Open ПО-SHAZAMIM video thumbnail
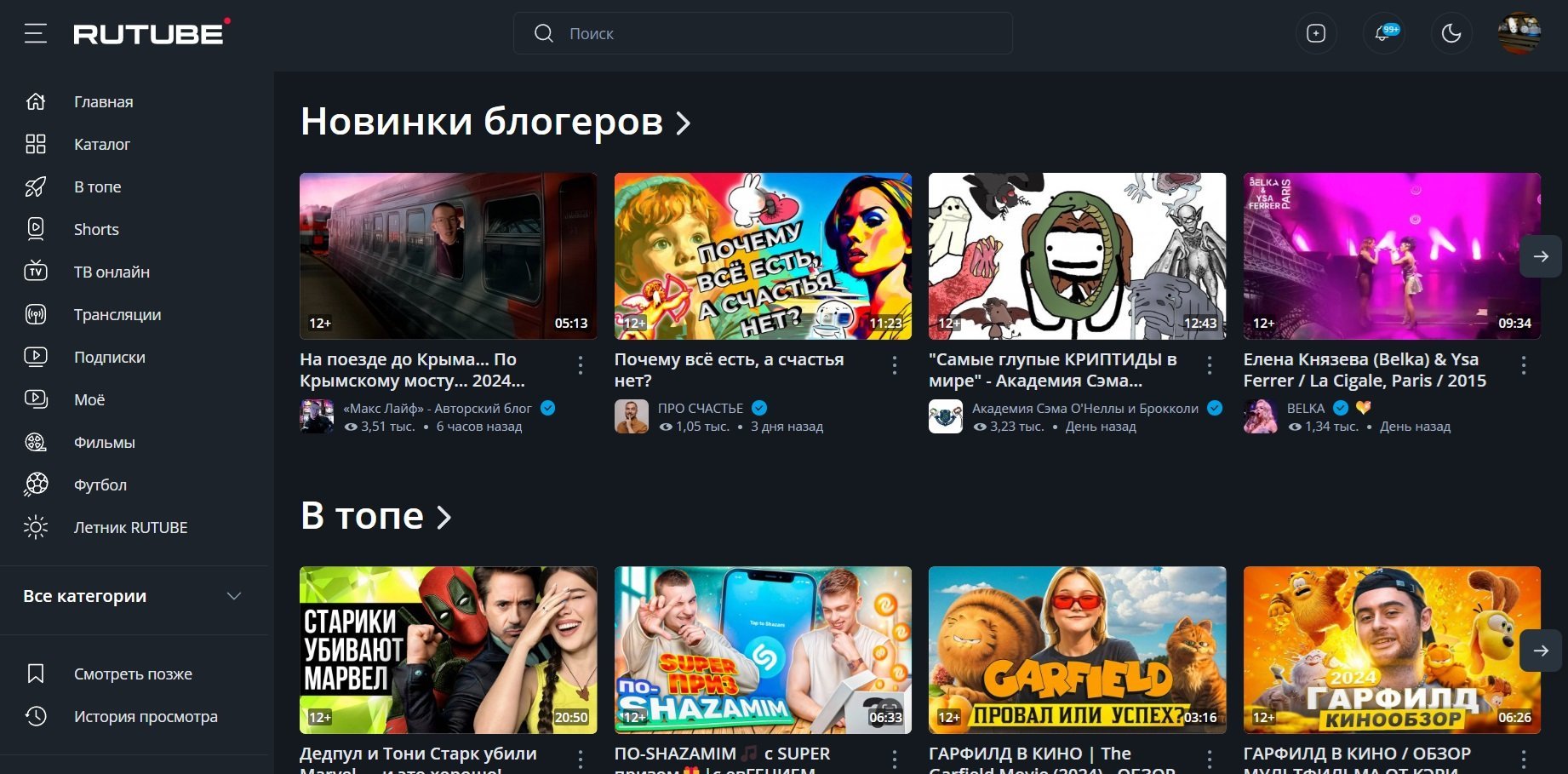 point(763,651)
